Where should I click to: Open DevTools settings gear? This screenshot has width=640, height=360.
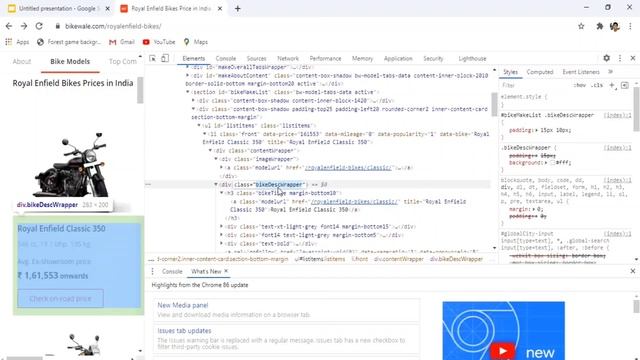coord(607,58)
